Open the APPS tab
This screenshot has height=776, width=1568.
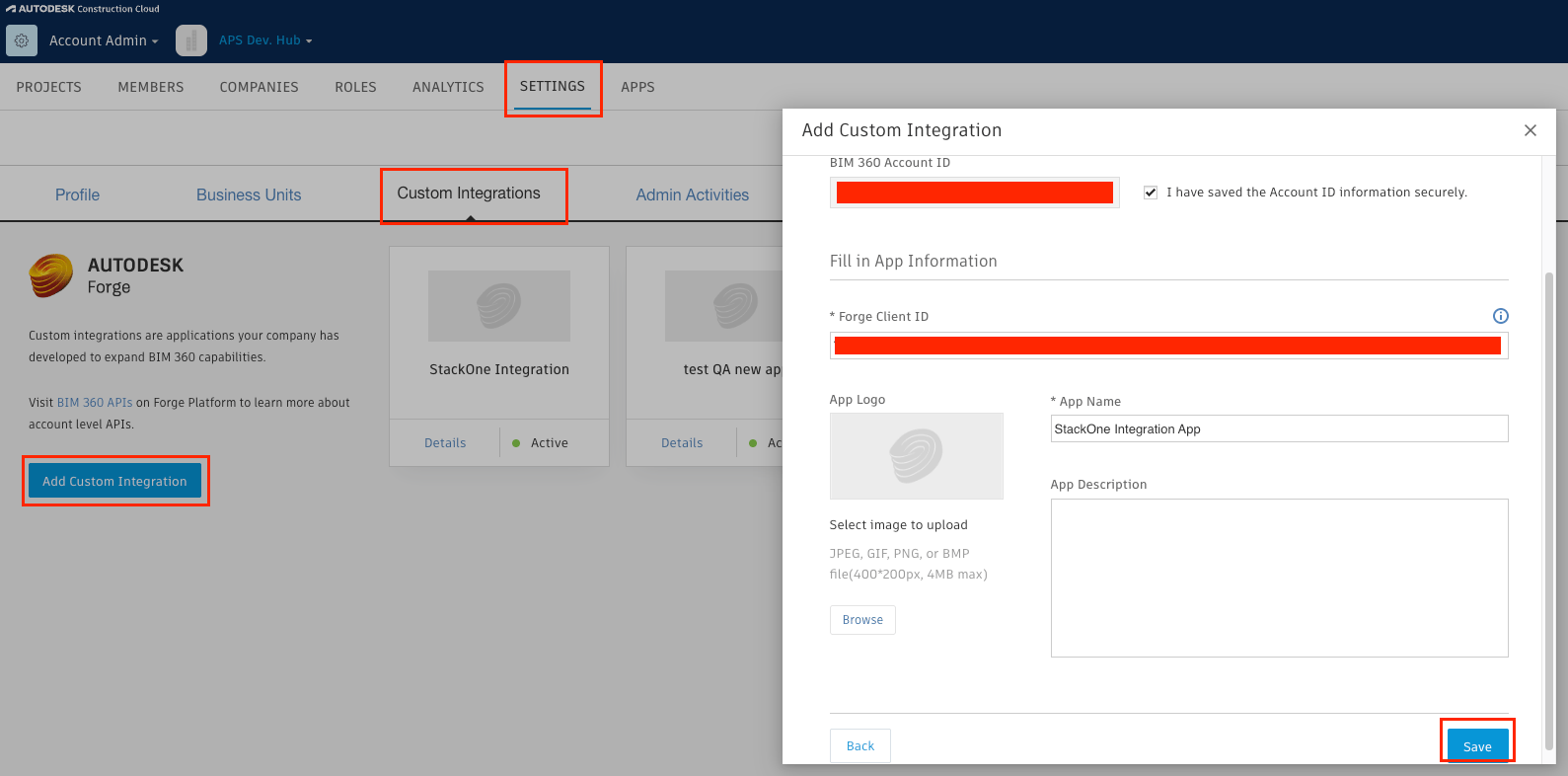click(637, 87)
